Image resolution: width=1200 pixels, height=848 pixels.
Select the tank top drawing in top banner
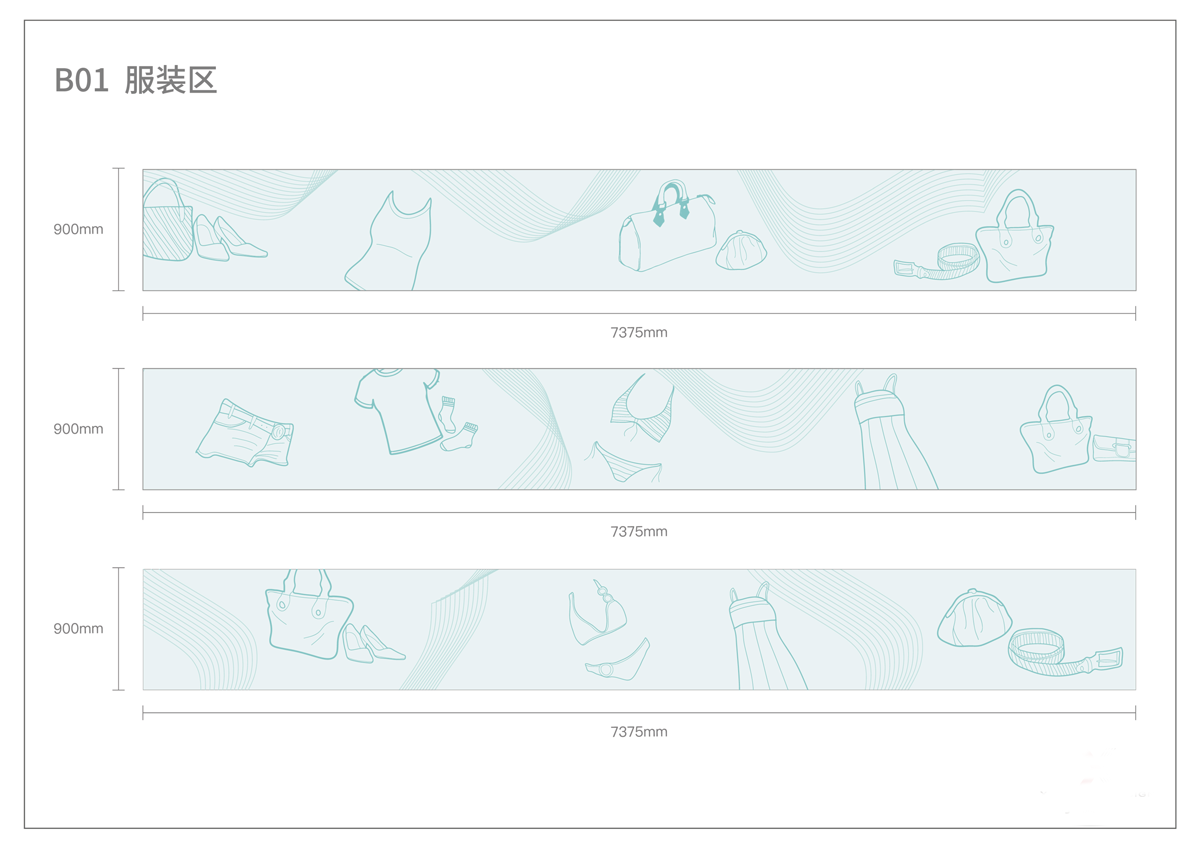click(389, 241)
